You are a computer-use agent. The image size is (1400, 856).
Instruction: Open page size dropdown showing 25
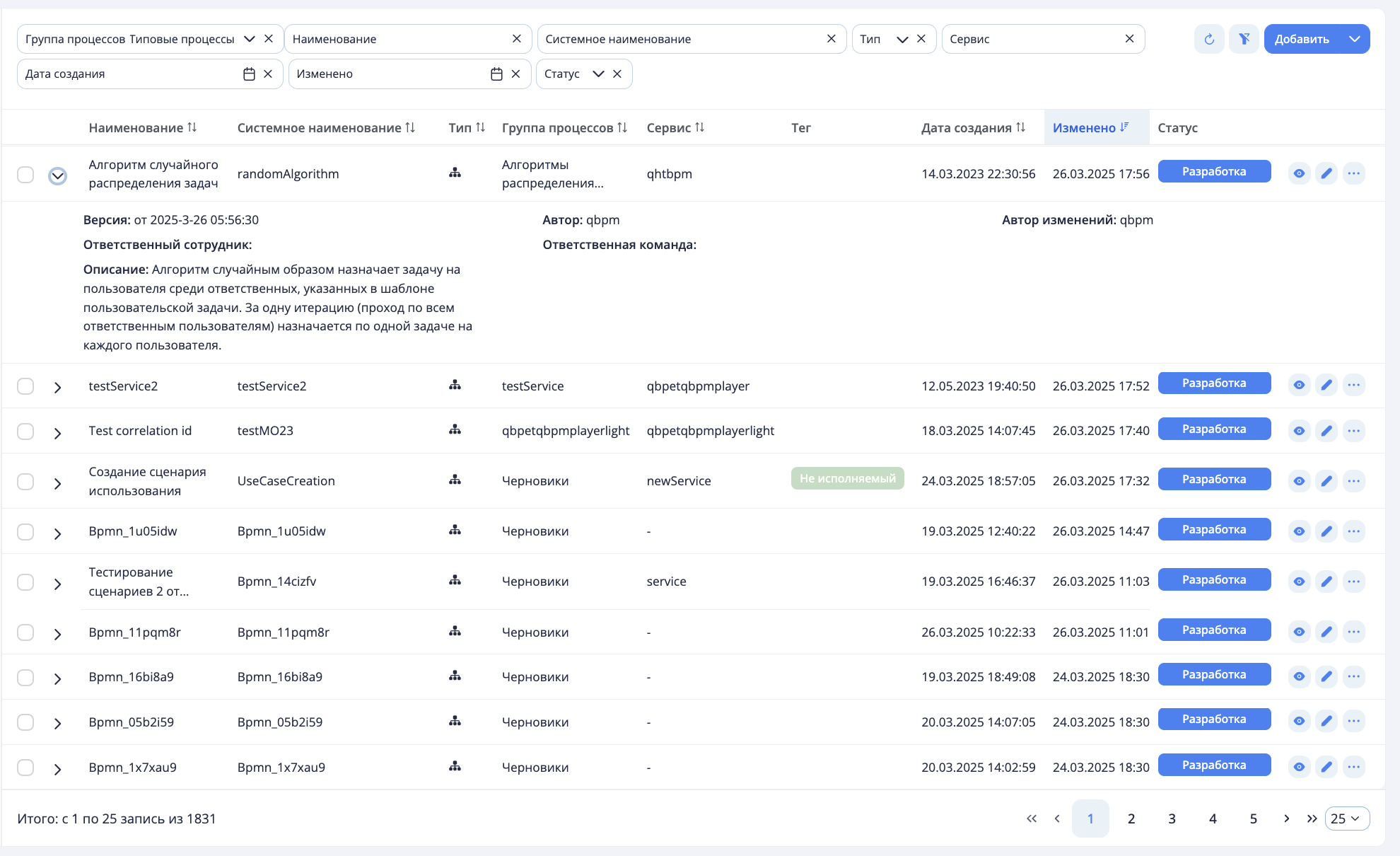[x=1347, y=819]
